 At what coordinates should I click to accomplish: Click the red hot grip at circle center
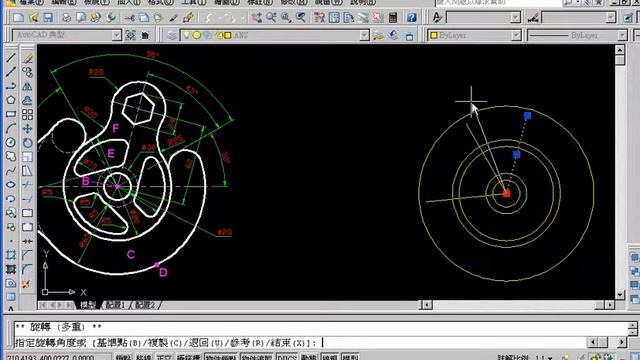pos(507,193)
